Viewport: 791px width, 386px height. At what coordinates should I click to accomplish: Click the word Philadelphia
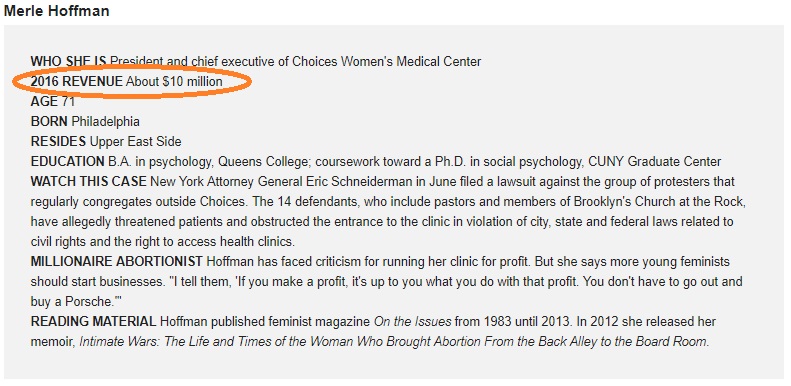pyautogui.click(x=105, y=122)
